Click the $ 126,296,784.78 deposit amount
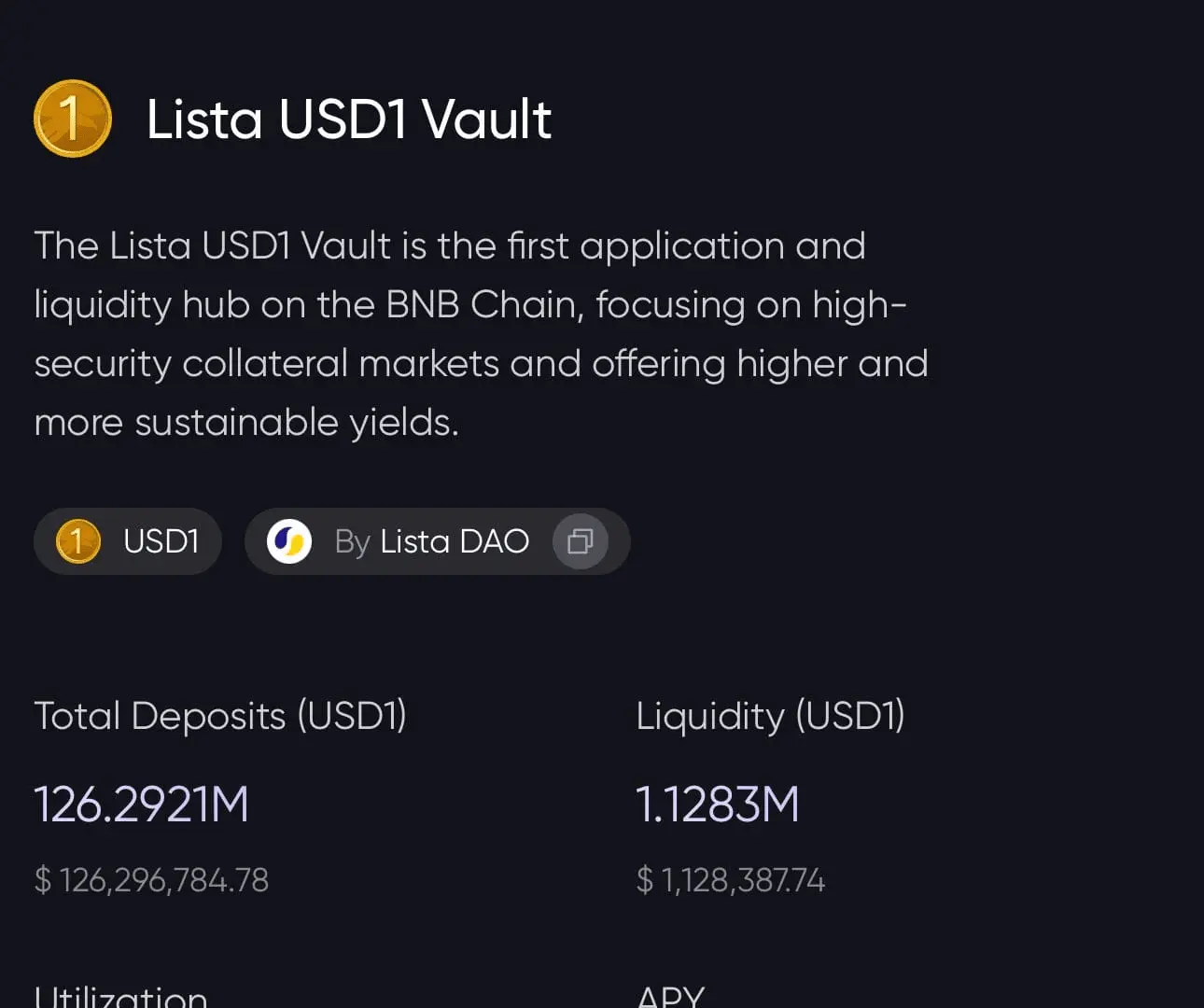 coord(151,880)
